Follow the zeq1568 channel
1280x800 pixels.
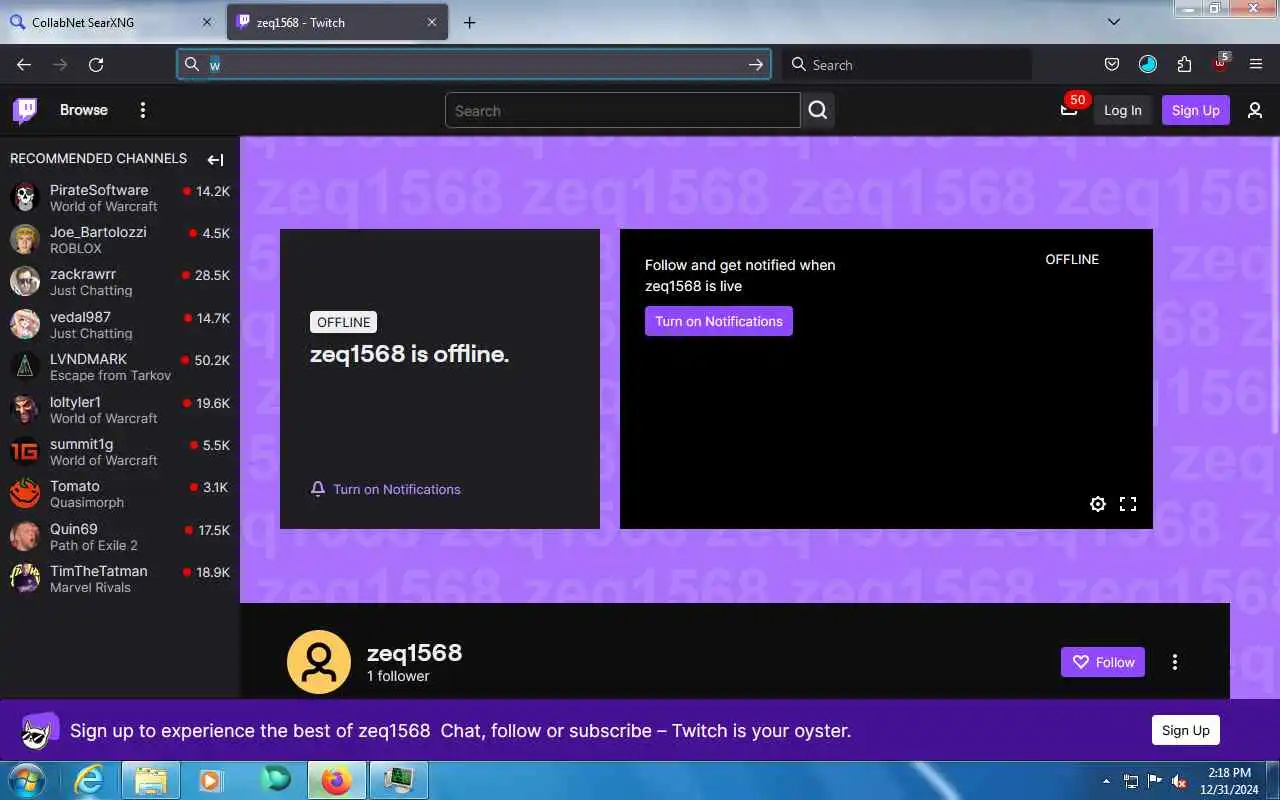tap(1103, 662)
